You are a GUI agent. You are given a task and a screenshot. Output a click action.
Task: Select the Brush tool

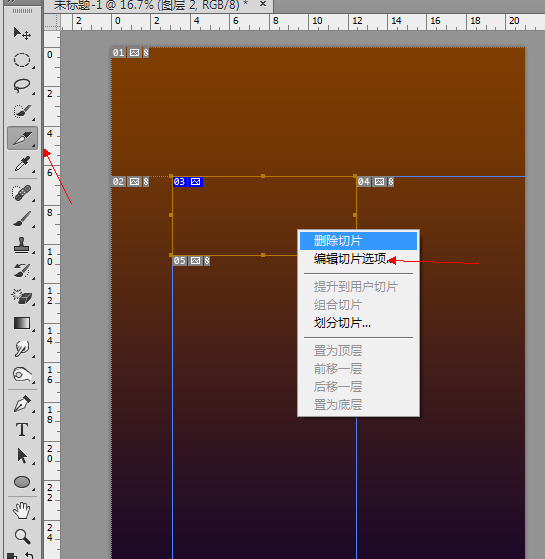point(22,219)
